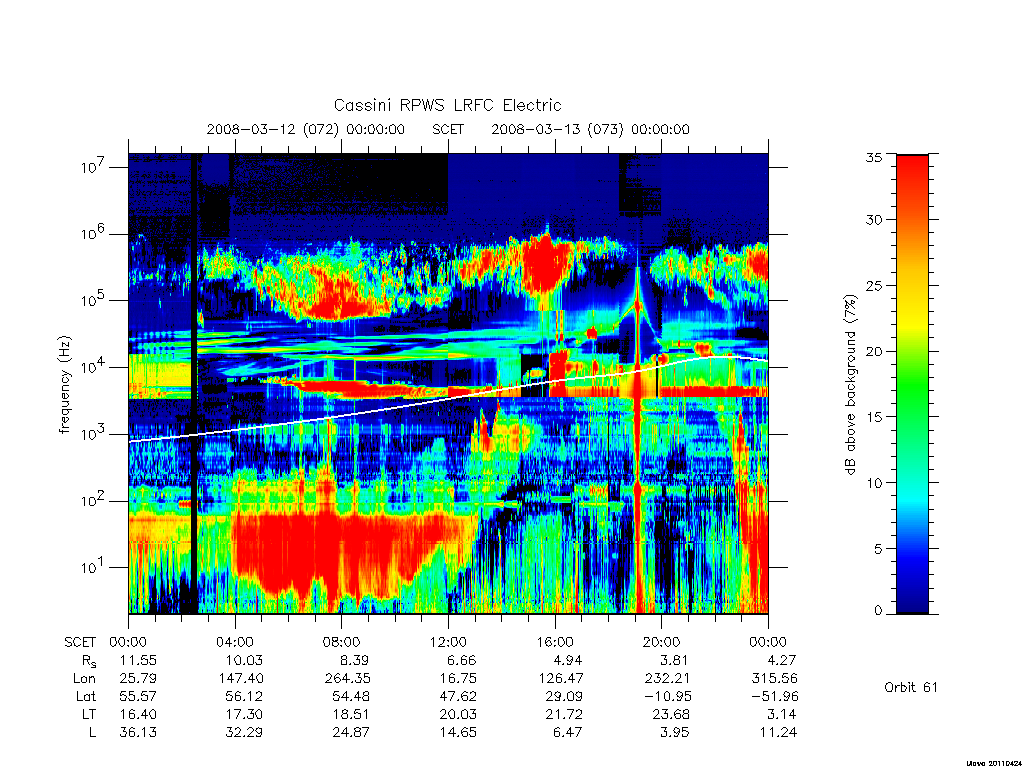Click the 10^1 frequency tick label
This screenshot has height=768, width=1024.
93,566
